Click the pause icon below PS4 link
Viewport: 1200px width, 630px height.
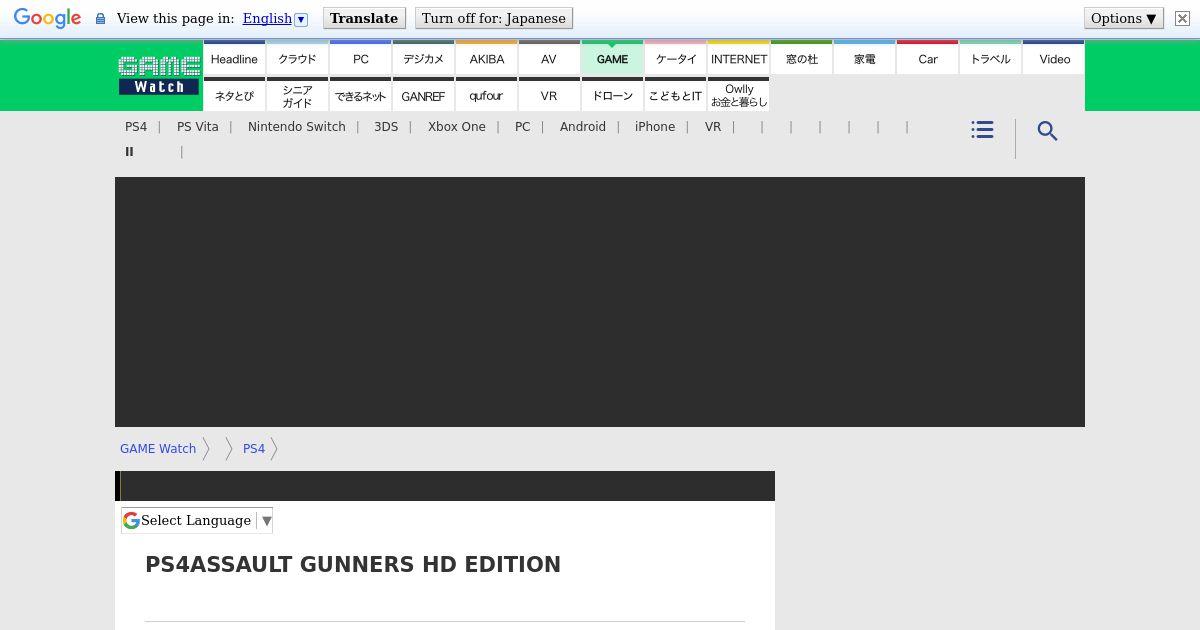pyautogui.click(x=129, y=152)
